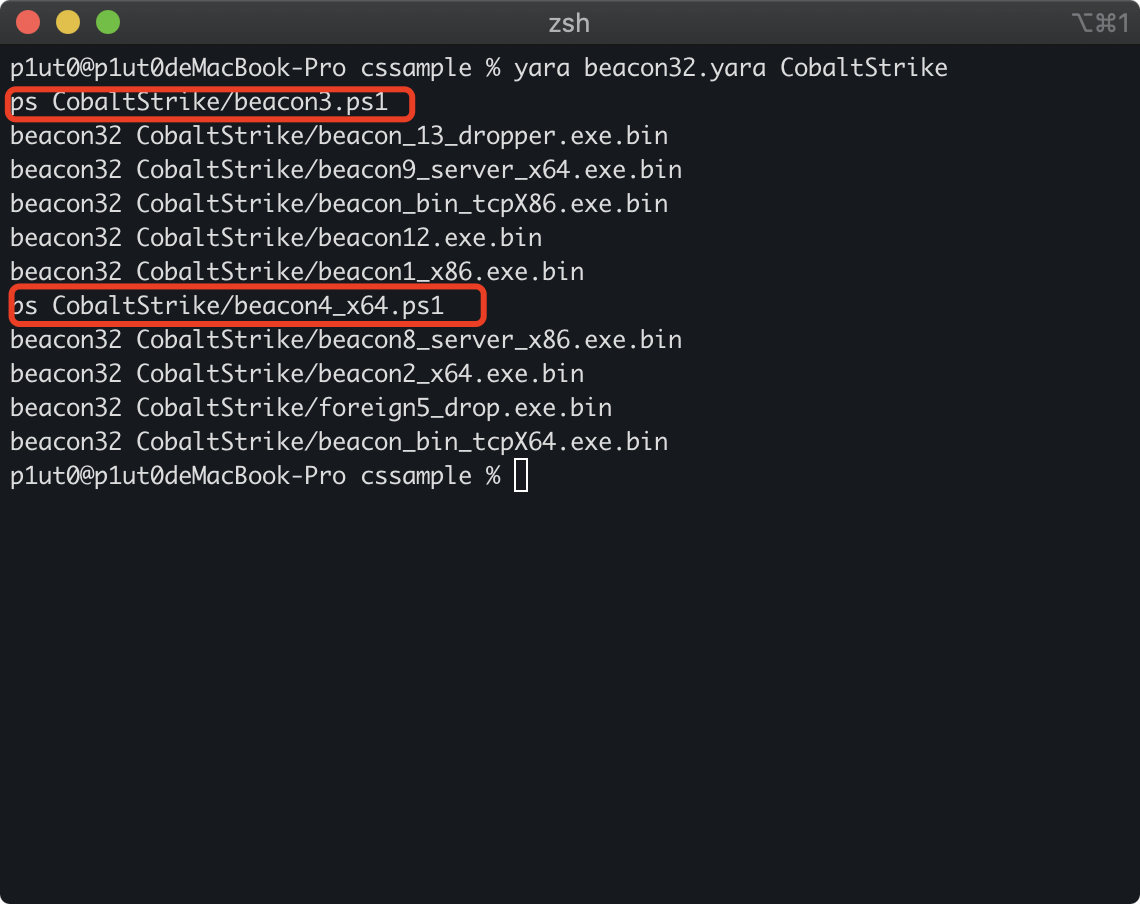Click the beacon1_x86.exe.bin output line
1140x904 pixels.
click(297, 272)
